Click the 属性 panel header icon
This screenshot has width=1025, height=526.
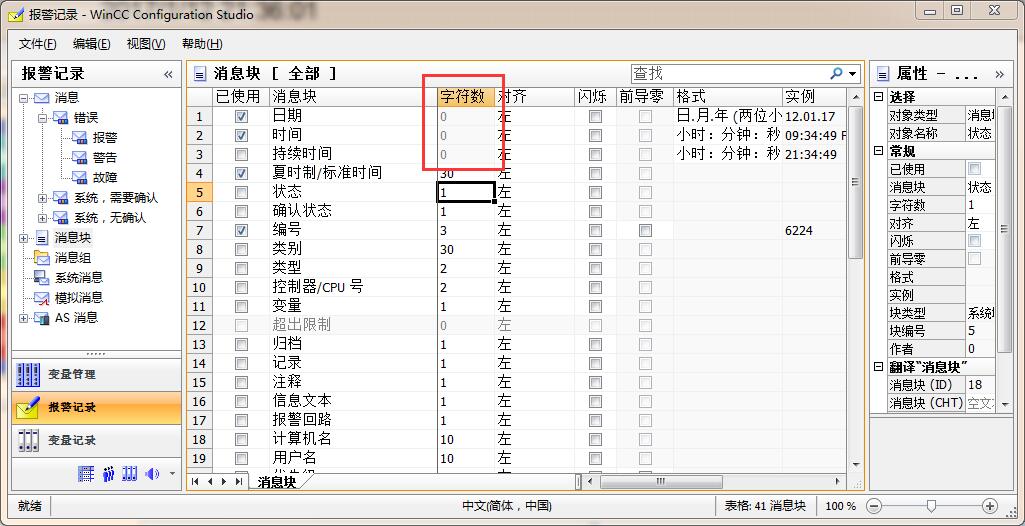click(x=883, y=74)
